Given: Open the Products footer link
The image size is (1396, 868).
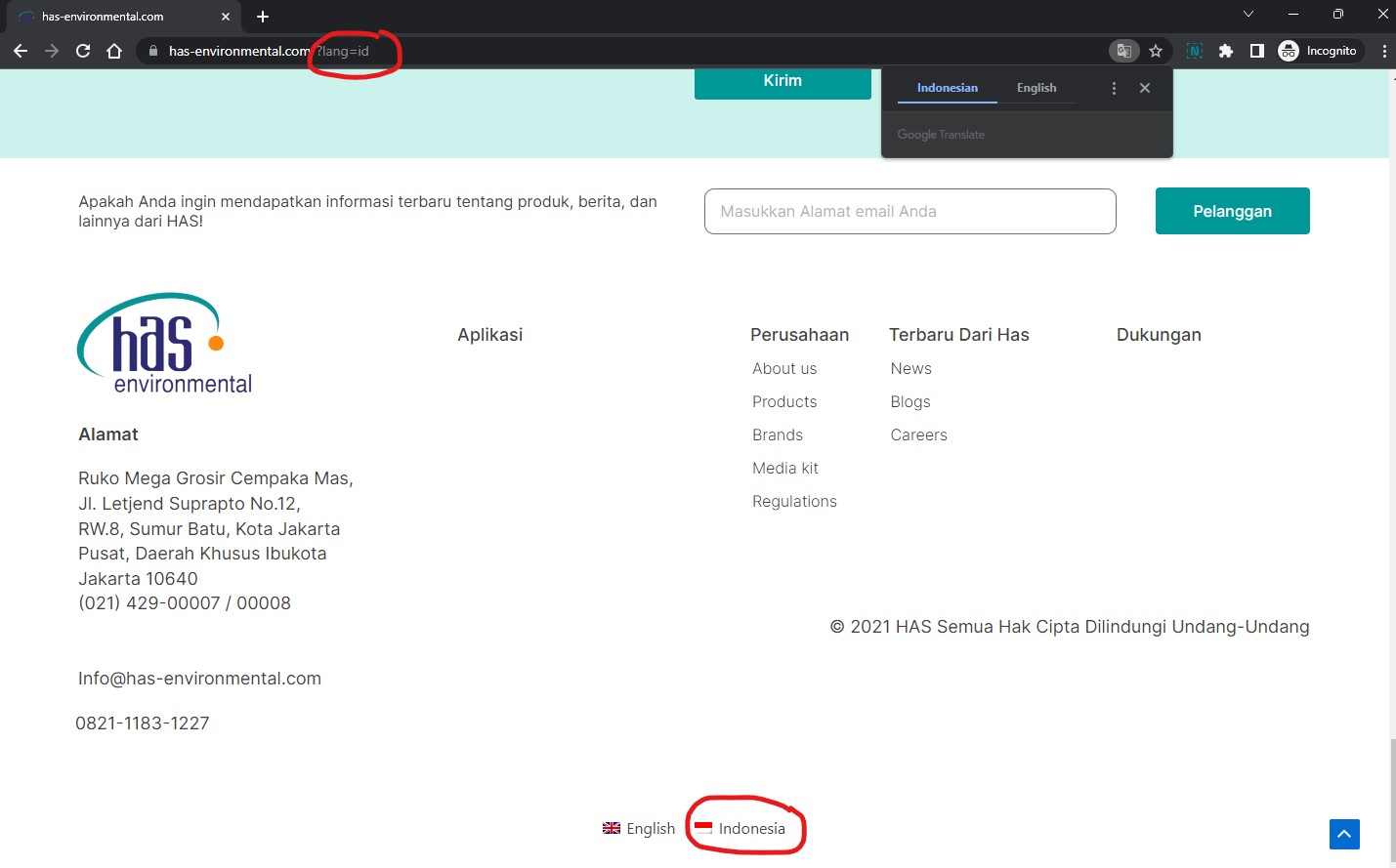Looking at the screenshot, I should 784,401.
